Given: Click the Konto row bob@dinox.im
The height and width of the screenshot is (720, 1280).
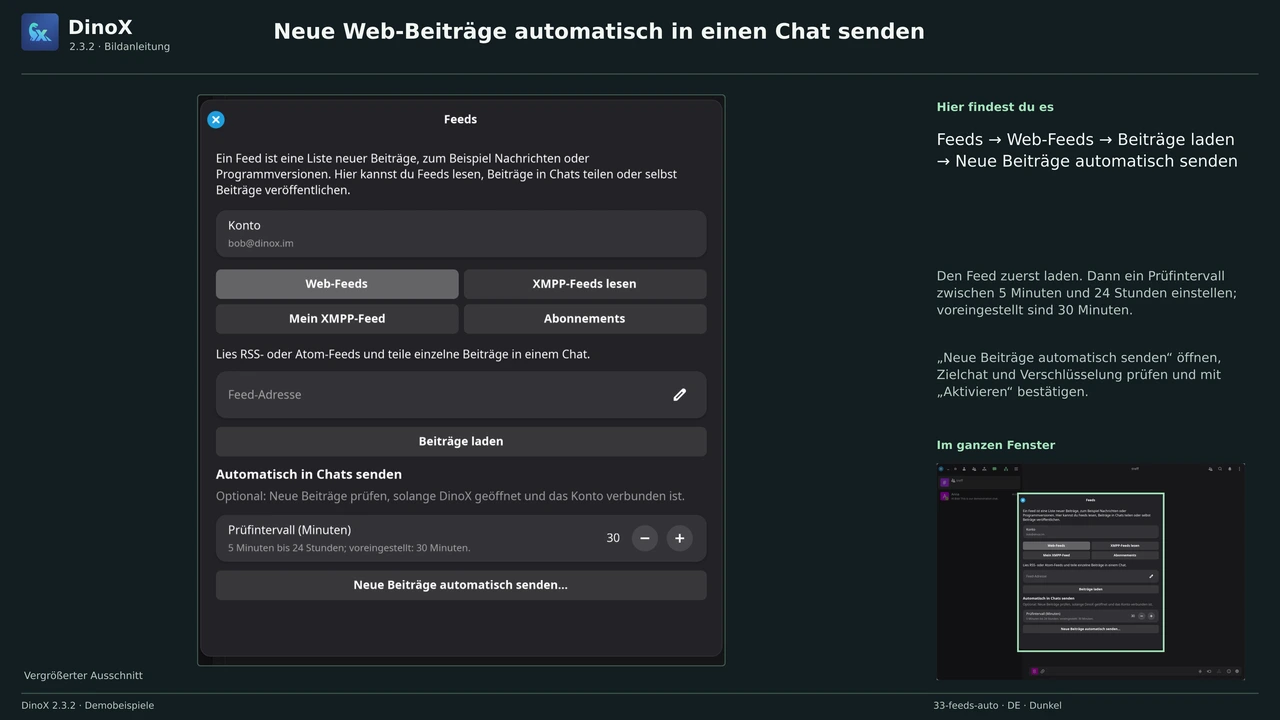Looking at the screenshot, I should (x=461, y=234).
